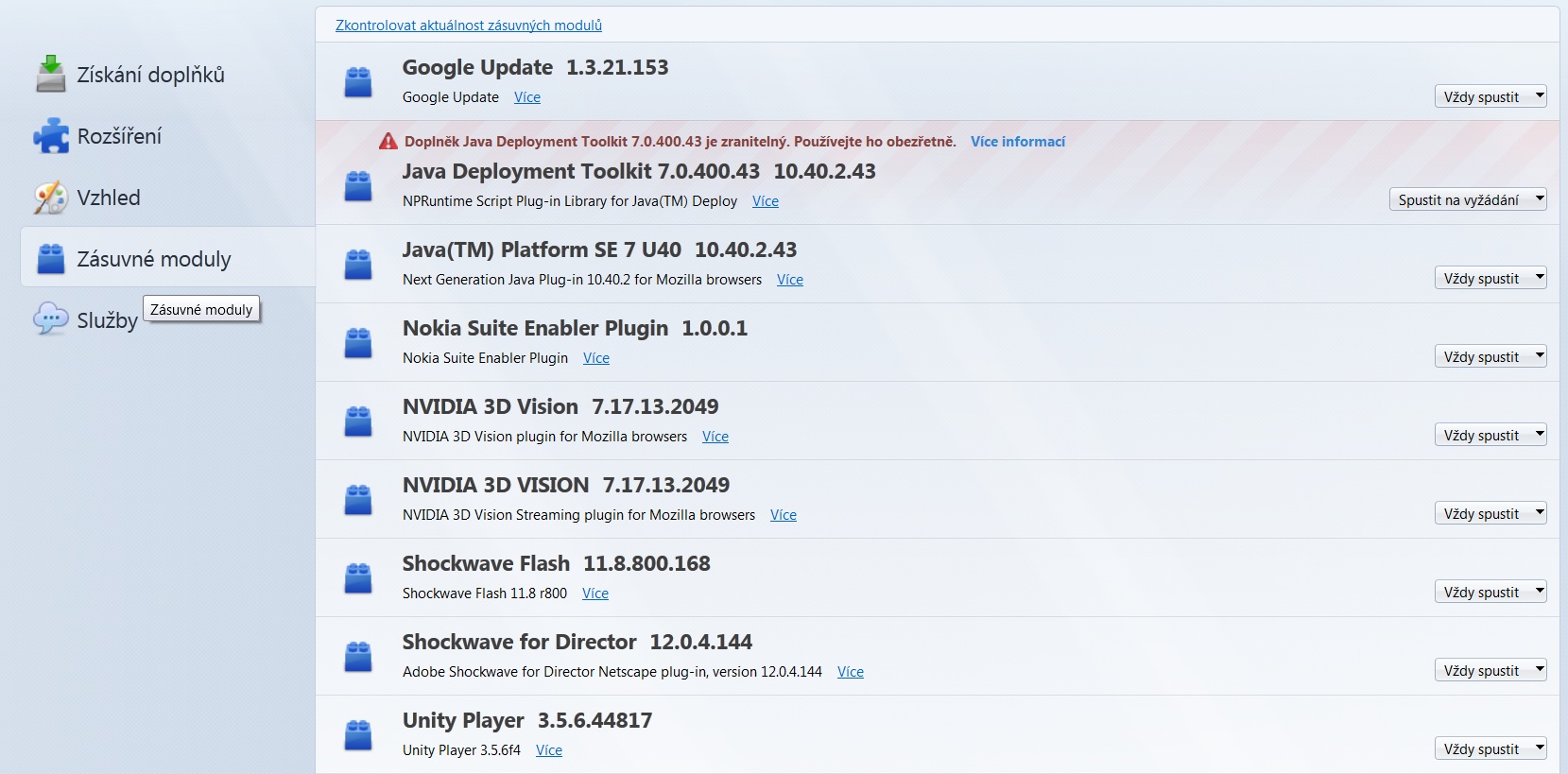Screen dimensions: 1568x774
Task: Switch to the Zásuvné moduly tab
Action: [153, 259]
